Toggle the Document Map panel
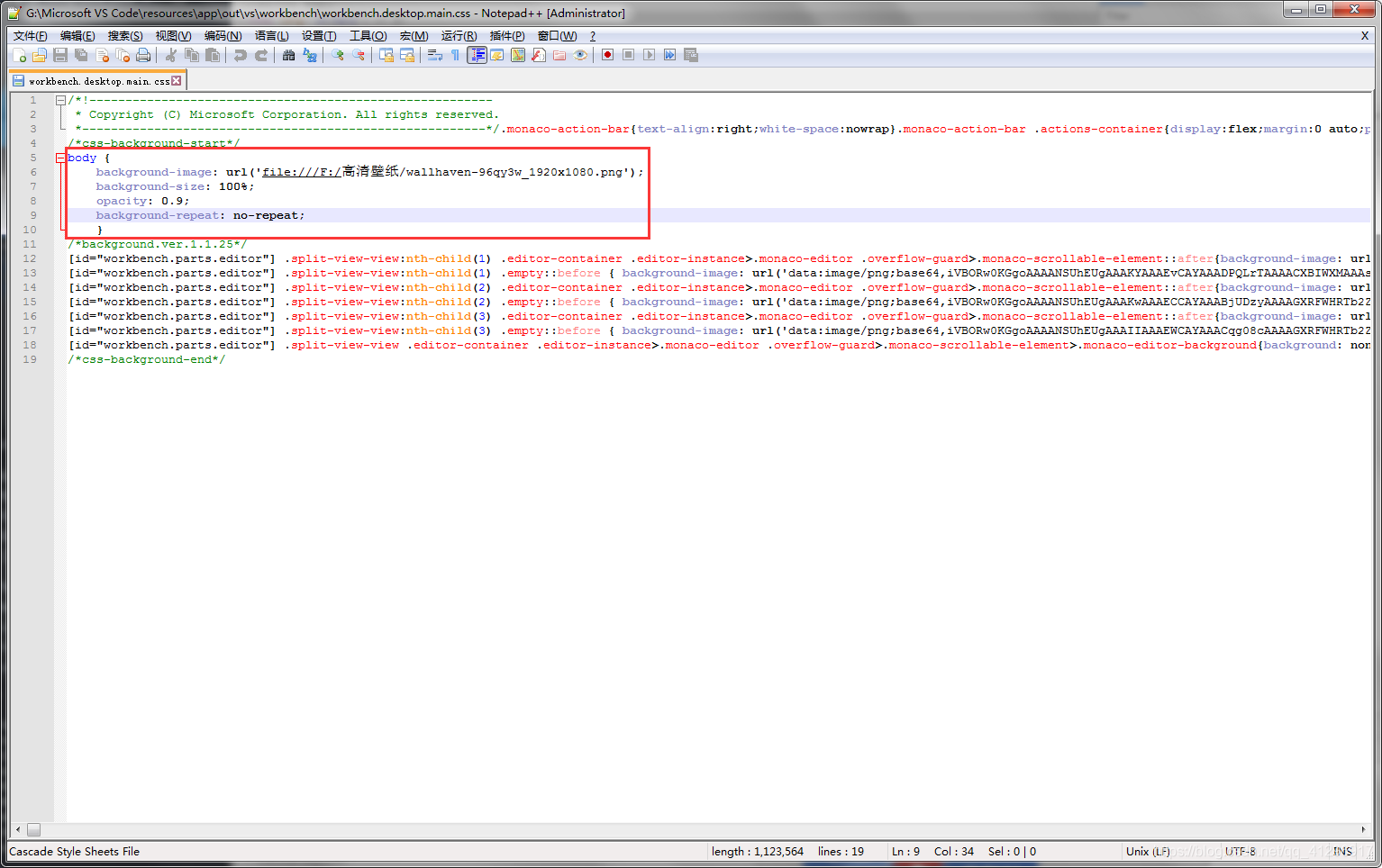This screenshot has width=1382, height=868. coord(517,55)
